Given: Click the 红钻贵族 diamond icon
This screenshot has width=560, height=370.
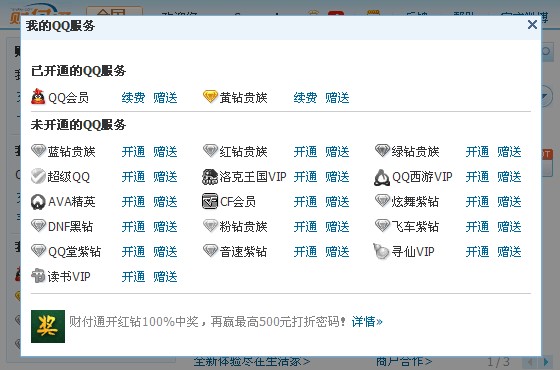Looking at the screenshot, I should tap(210, 151).
